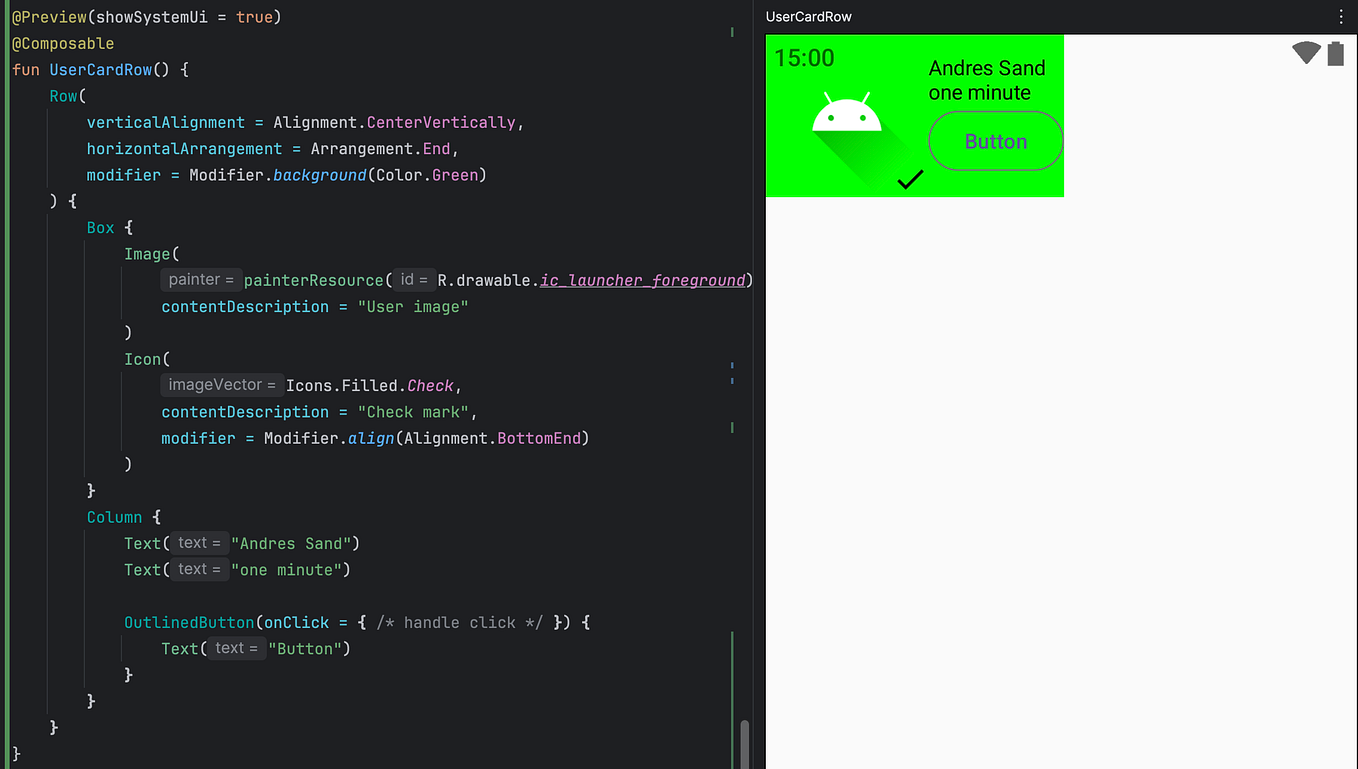
Task: Click the OutlinedButton function name
Action: click(188, 621)
